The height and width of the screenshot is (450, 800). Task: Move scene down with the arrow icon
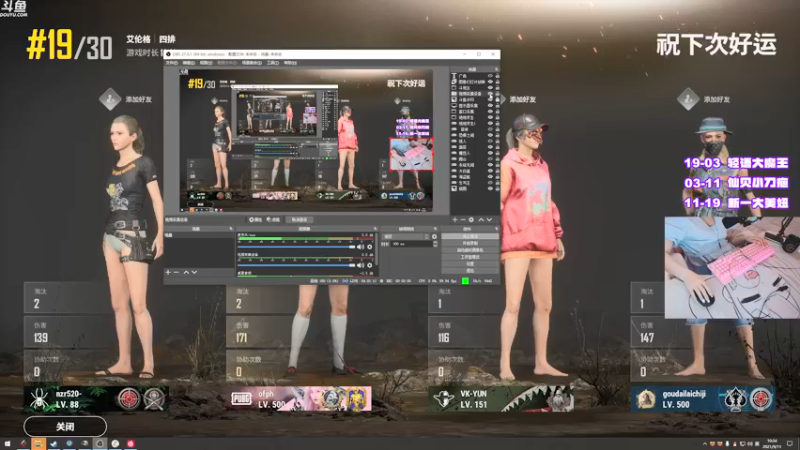click(x=194, y=272)
